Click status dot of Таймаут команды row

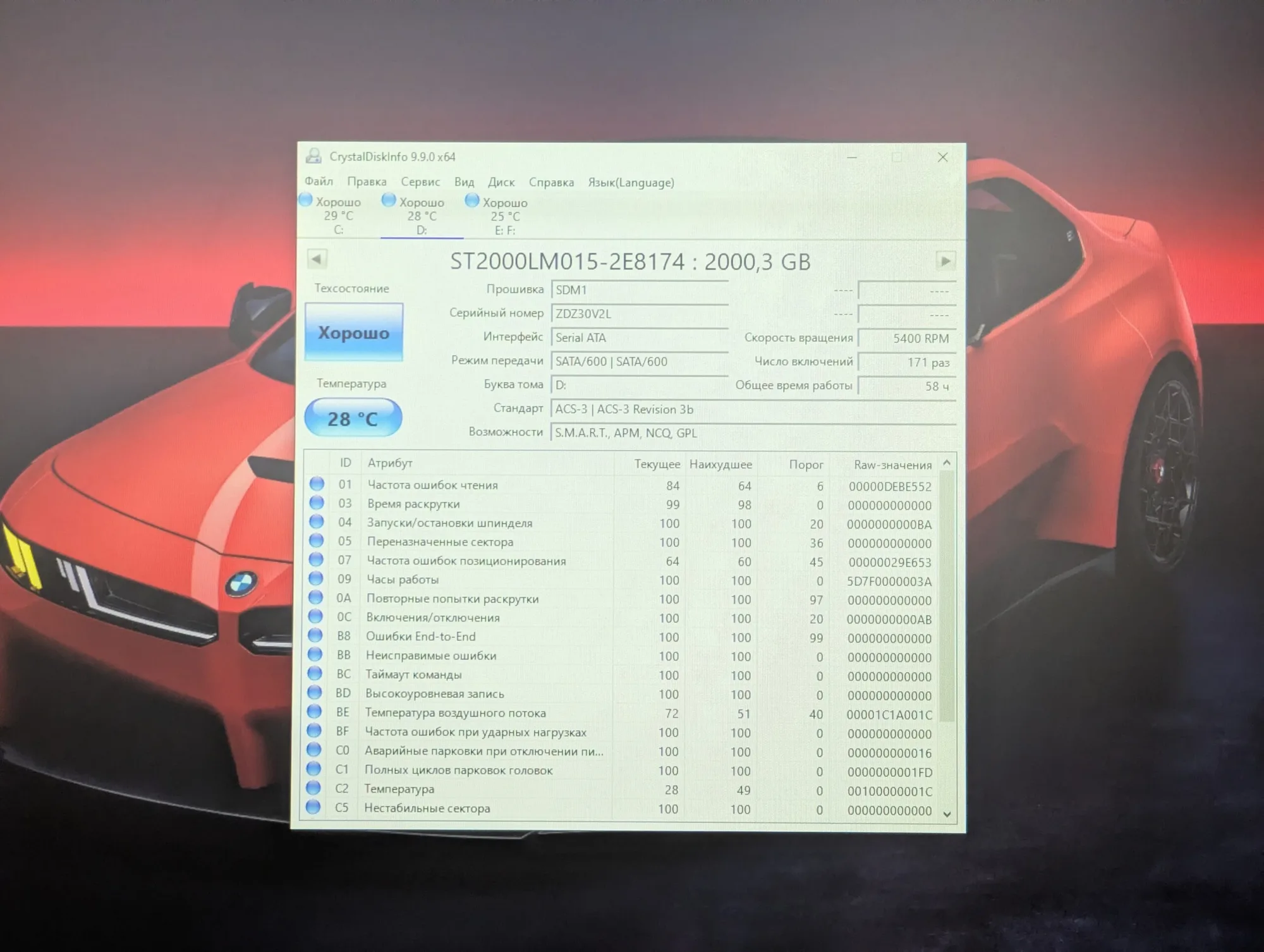315,674
